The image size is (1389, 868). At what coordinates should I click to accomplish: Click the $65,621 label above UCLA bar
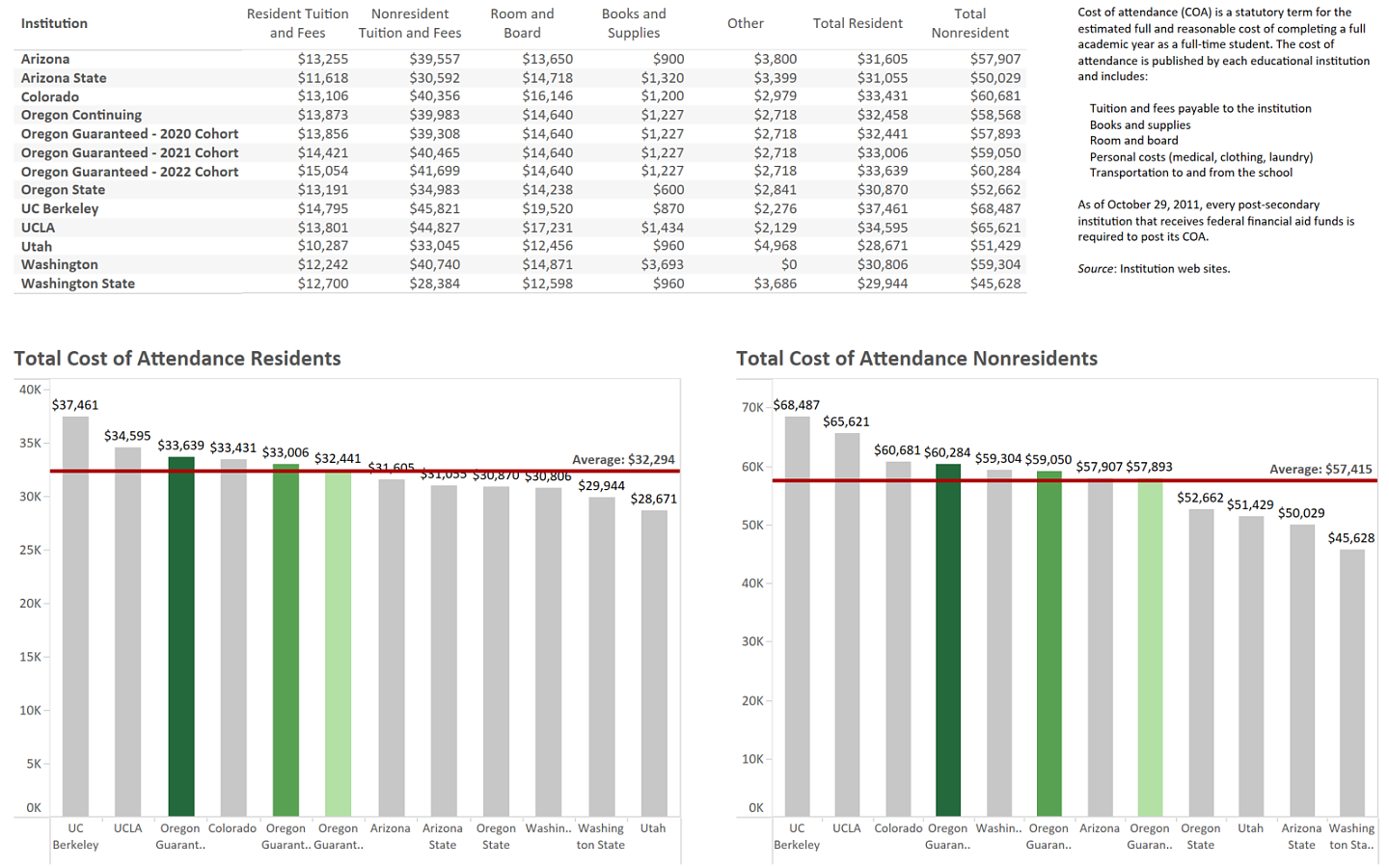[846, 421]
